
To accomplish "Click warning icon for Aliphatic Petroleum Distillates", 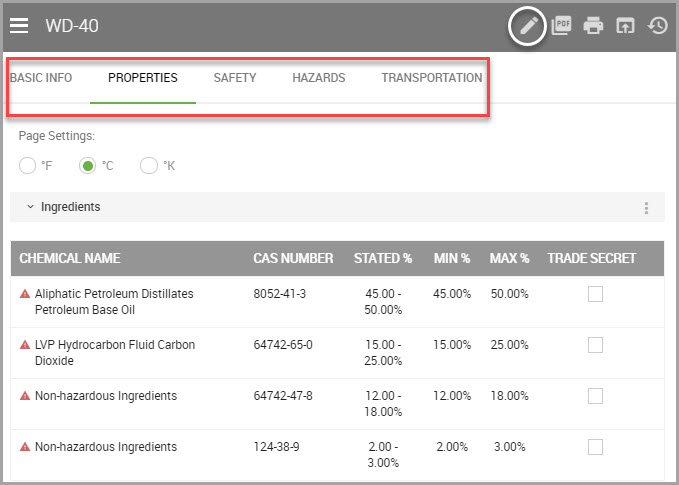I will pyautogui.click(x=25, y=294).
